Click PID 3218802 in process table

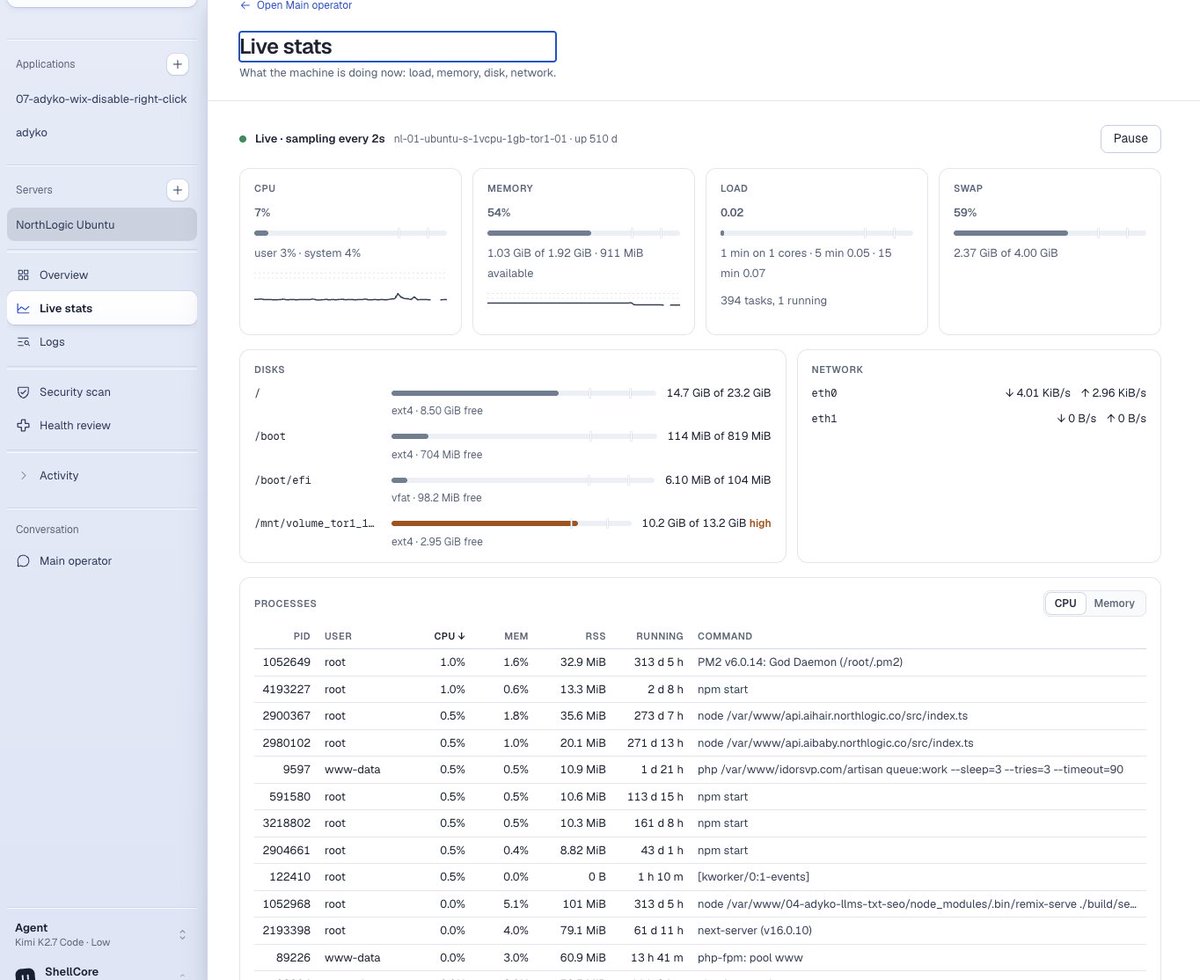[286, 823]
